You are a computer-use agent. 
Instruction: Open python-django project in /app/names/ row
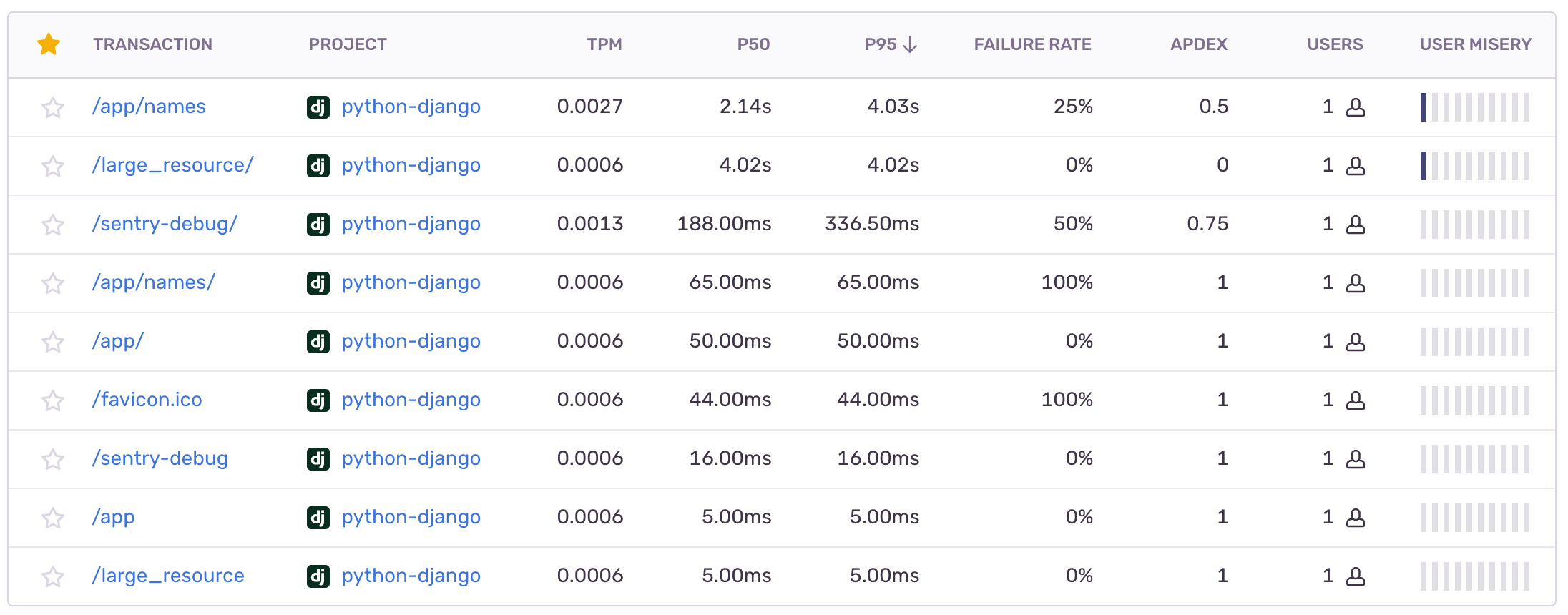(x=411, y=282)
